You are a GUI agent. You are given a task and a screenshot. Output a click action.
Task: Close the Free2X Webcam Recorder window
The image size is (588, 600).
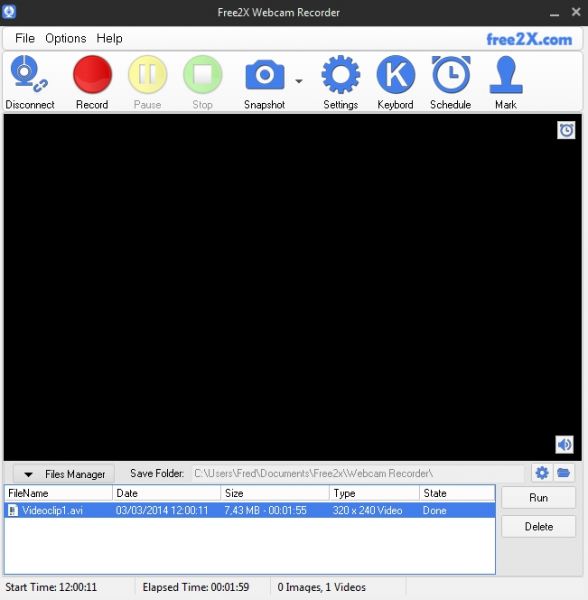coord(576,12)
